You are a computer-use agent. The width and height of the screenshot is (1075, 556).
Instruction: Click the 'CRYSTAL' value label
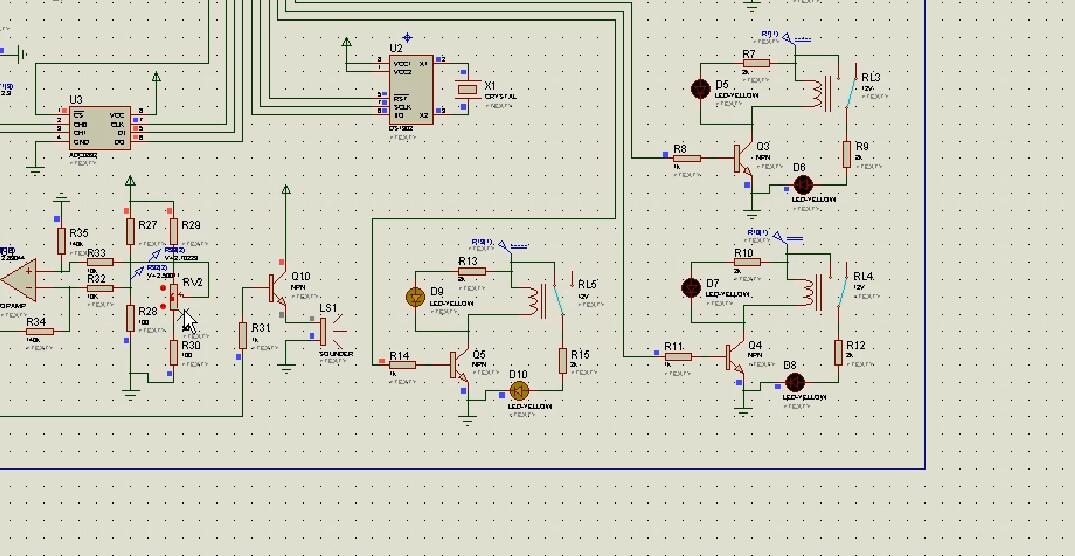tap(500, 97)
